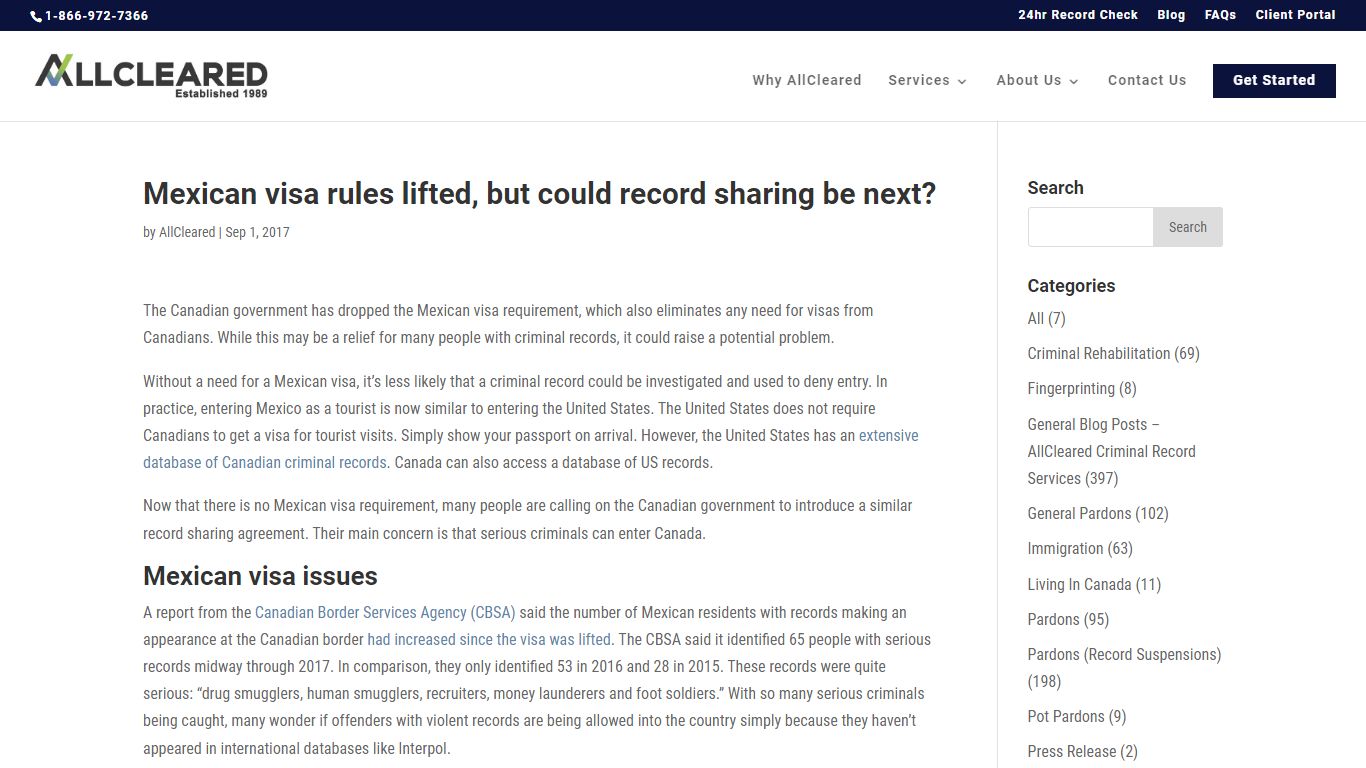Click the article title about Mexican visa rules
The image size is (1366, 768).
click(539, 193)
